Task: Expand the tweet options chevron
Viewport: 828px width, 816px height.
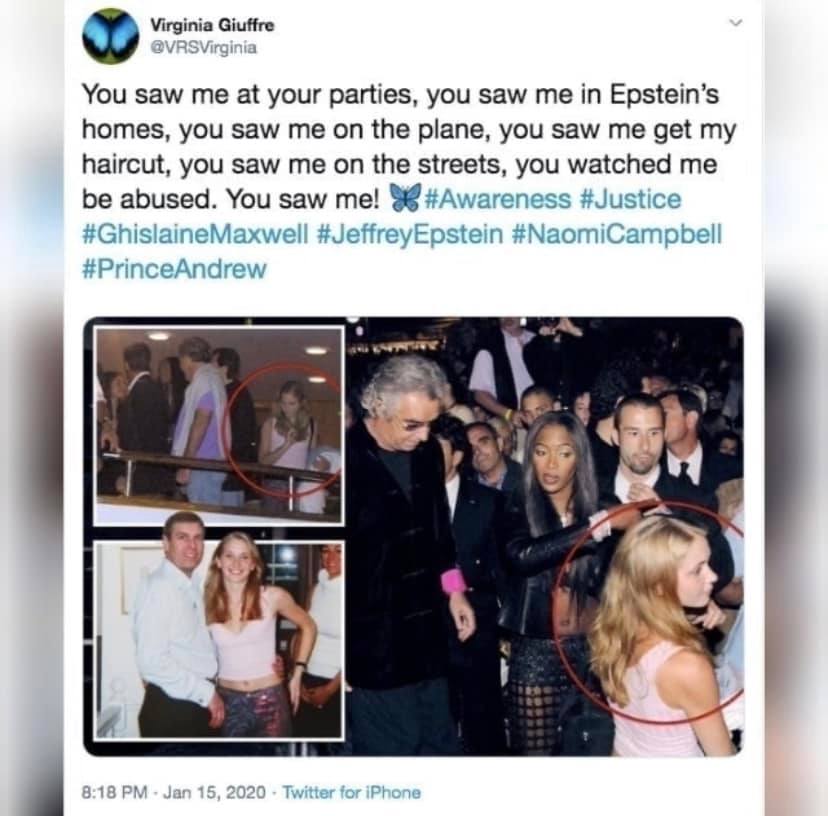Action: 735,23
